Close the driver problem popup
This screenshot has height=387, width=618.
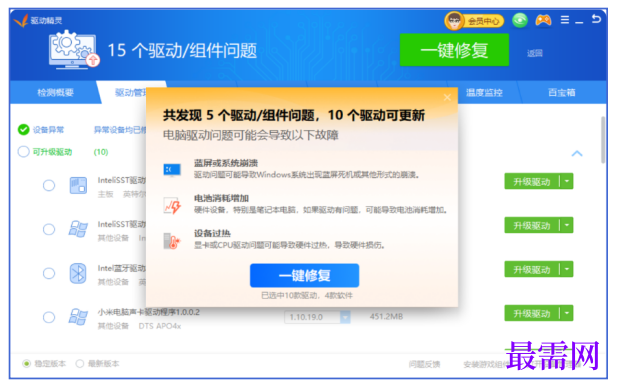pos(447,97)
